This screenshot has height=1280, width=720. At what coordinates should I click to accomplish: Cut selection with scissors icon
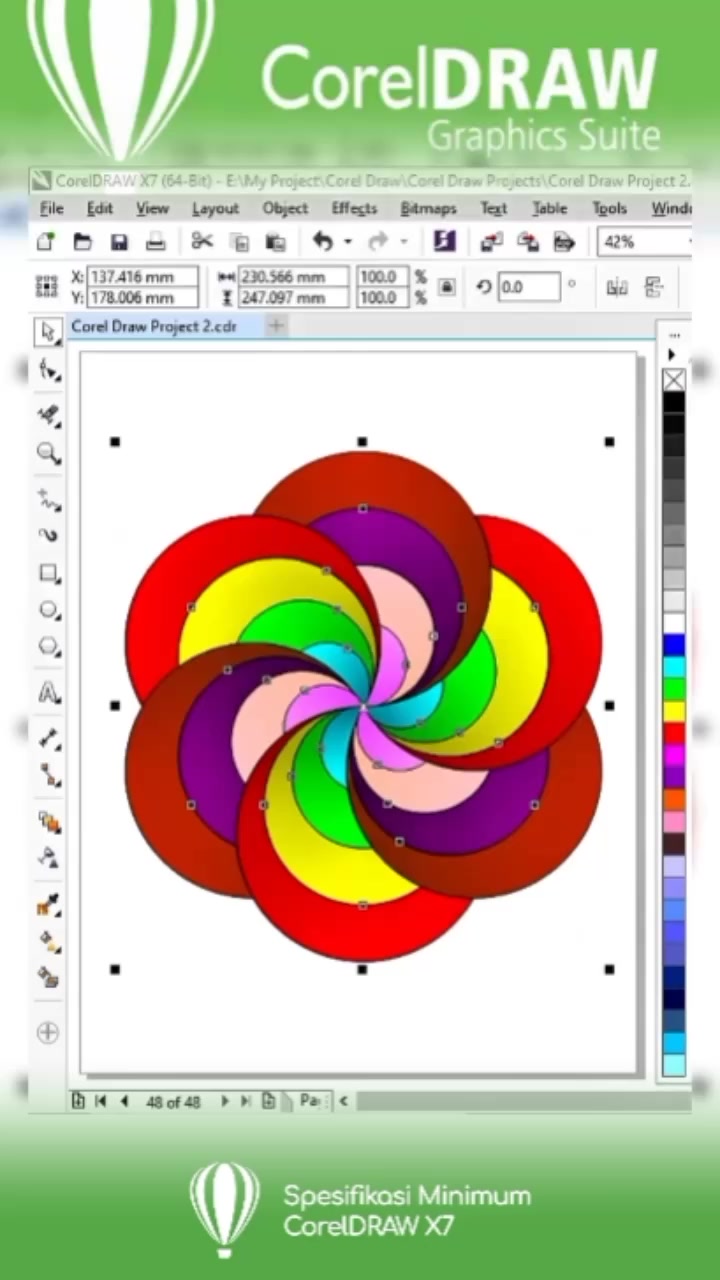pyautogui.click(x=202, y=241)
